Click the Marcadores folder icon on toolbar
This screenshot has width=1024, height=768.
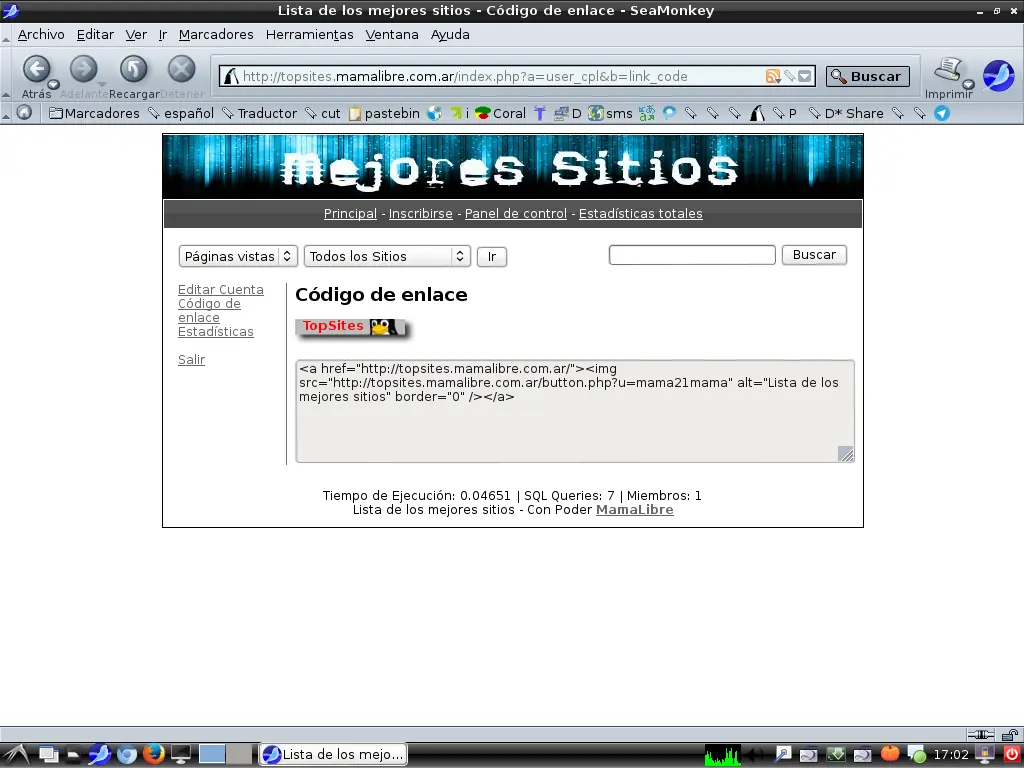coord(58,113)
